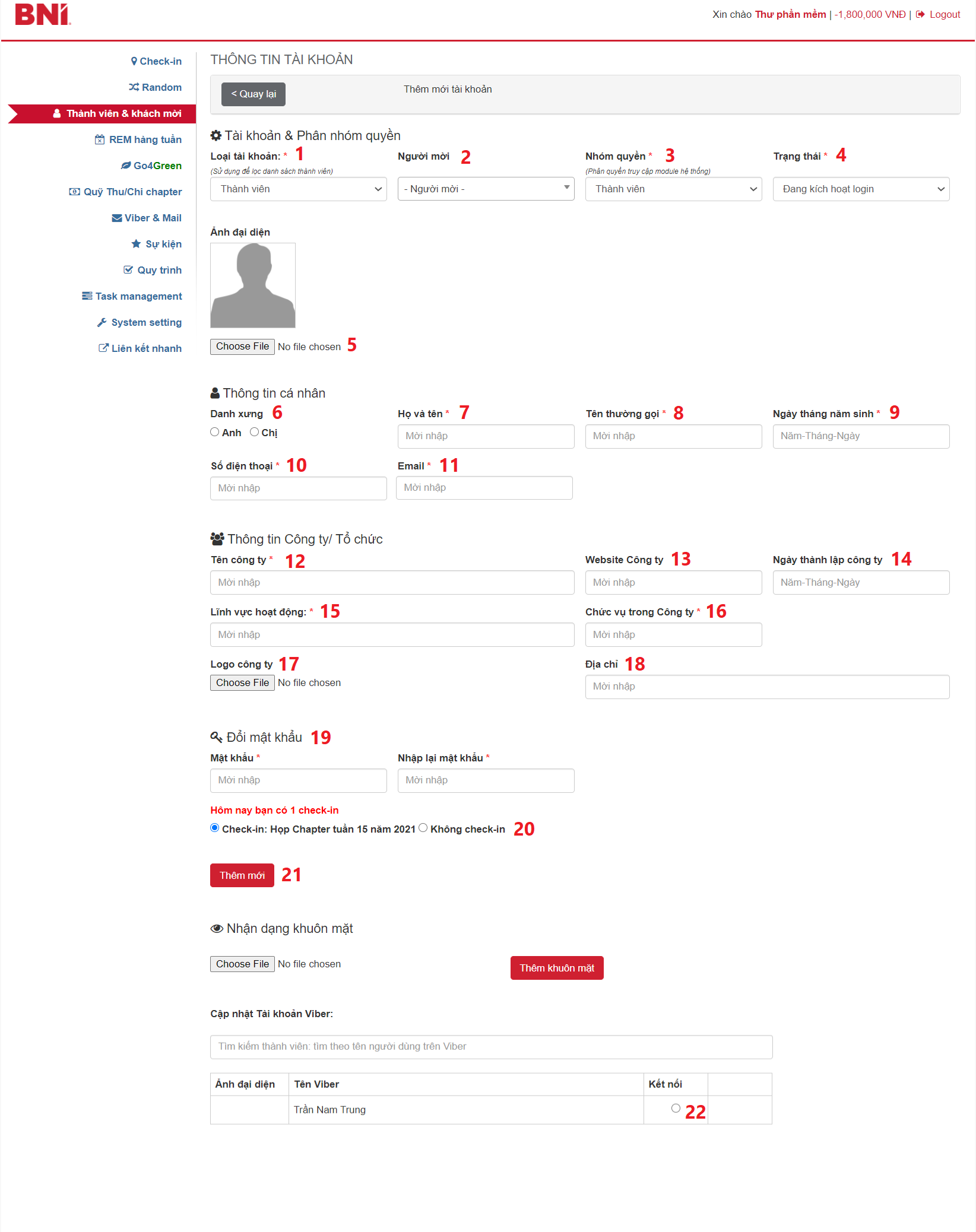Screen dimensions: 976x1232
Task: Open the Trạng thái status dropdown
Action: tap(861, 189)
